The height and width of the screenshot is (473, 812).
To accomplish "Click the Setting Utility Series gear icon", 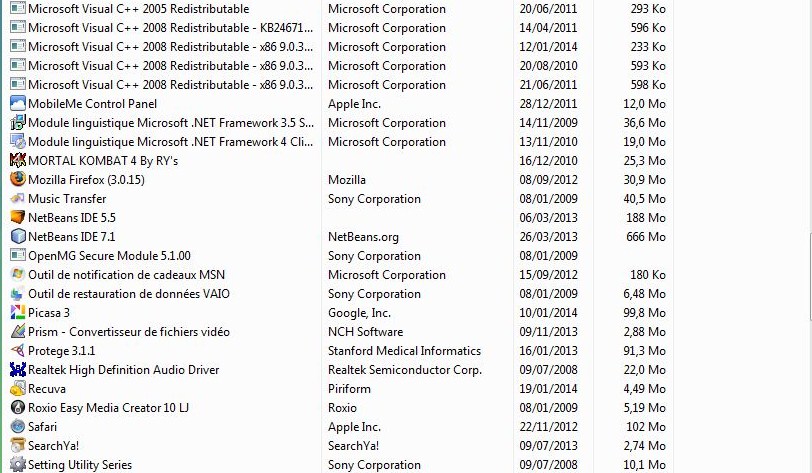I will coord(18,464).
